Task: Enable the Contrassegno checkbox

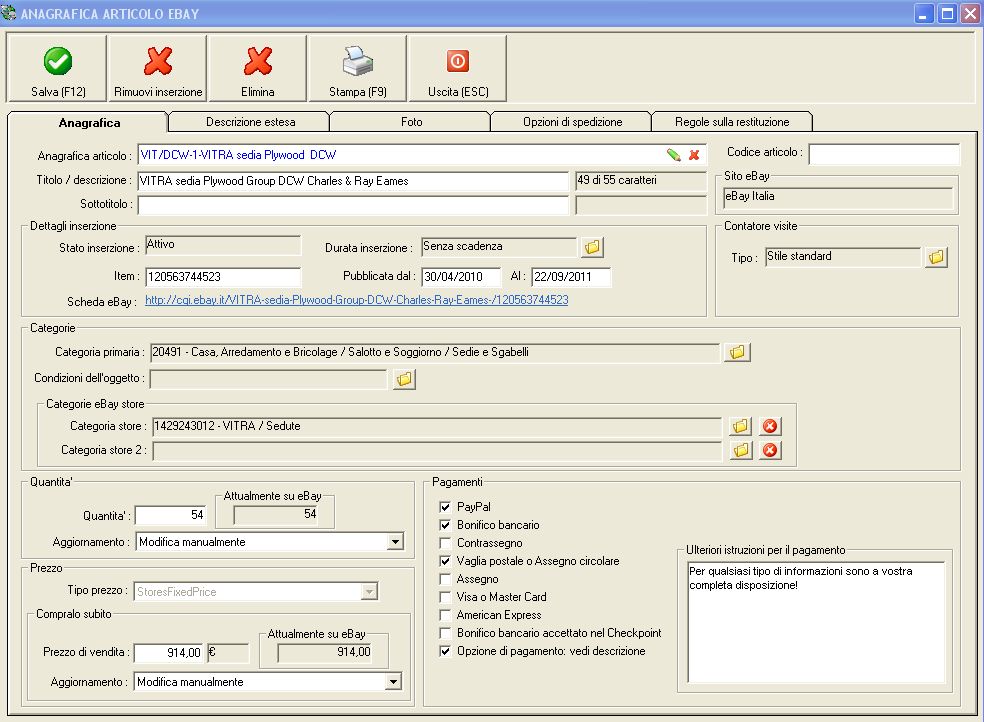Action: tap(446, 543)
